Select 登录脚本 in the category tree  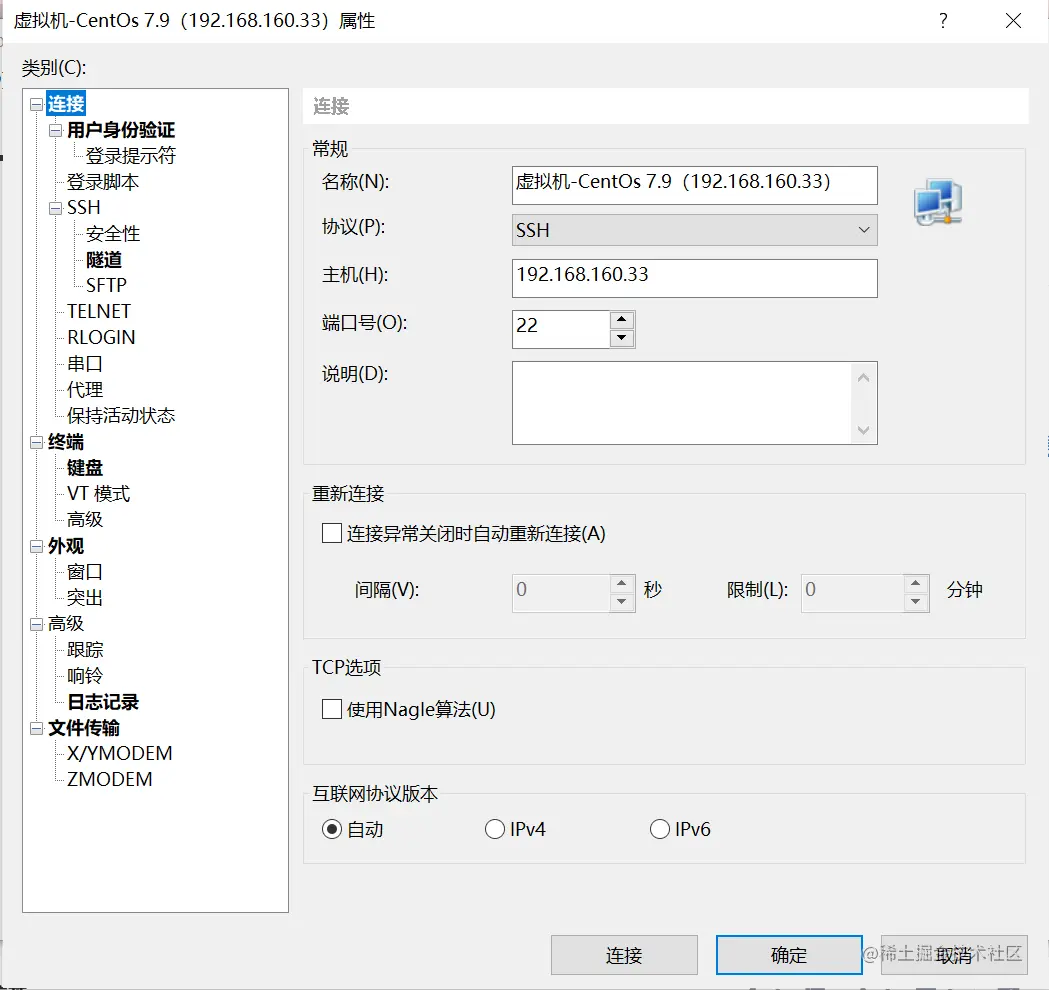point(103,182)
